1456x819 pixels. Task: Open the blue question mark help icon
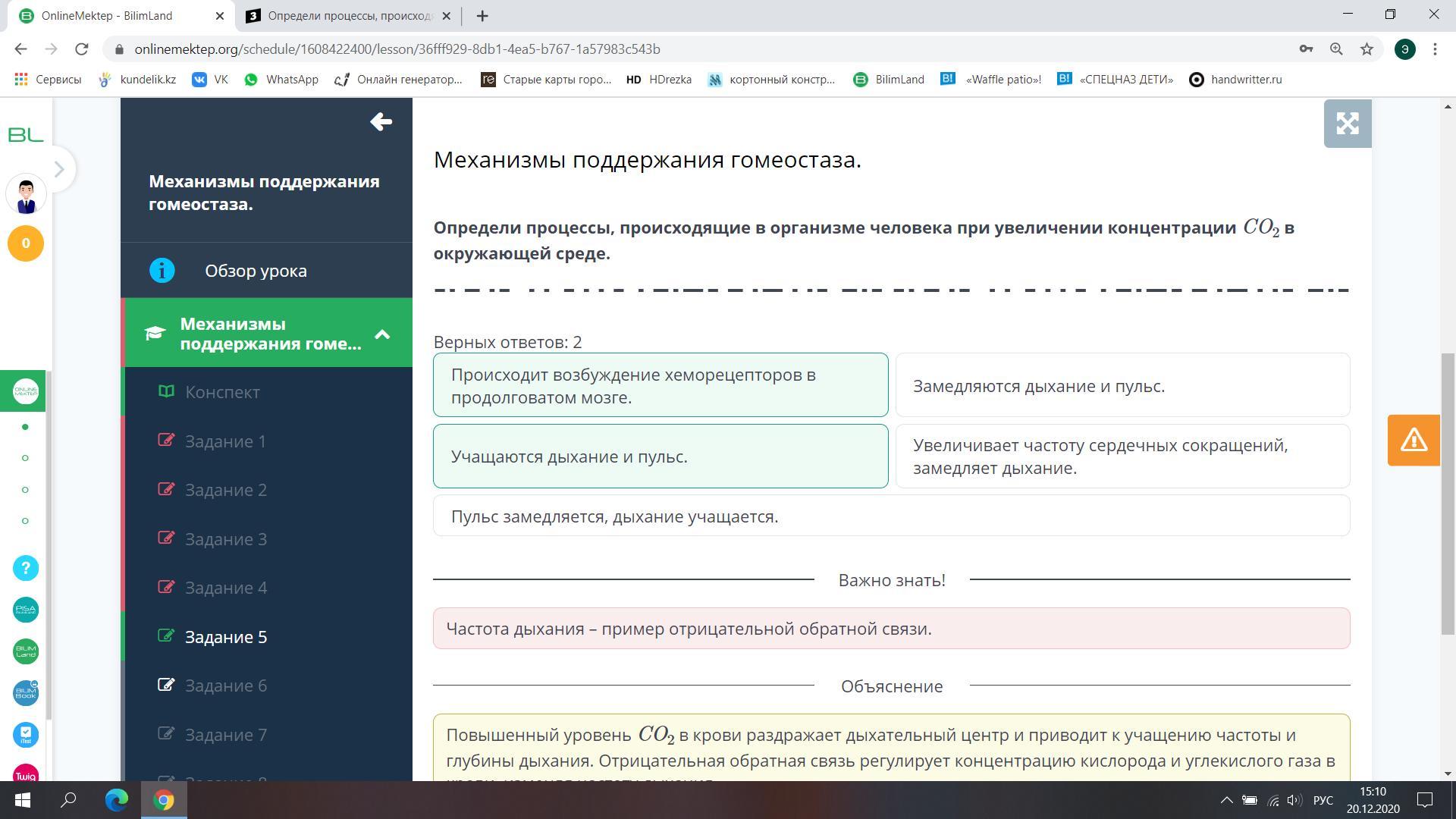coord(26,568)
